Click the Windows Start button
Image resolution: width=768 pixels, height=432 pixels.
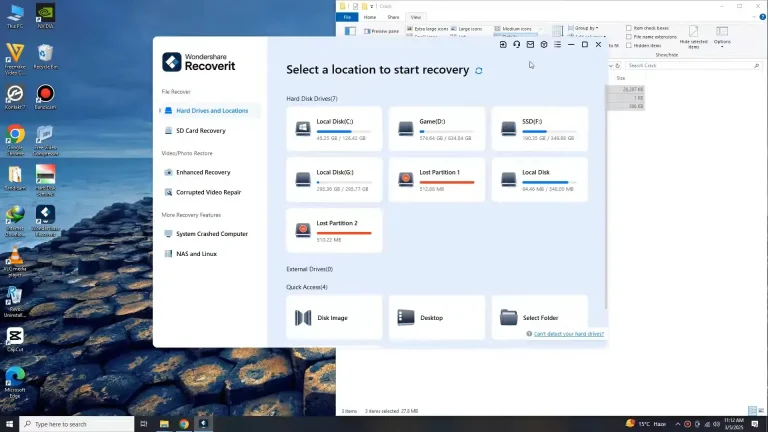click(9, 424)
